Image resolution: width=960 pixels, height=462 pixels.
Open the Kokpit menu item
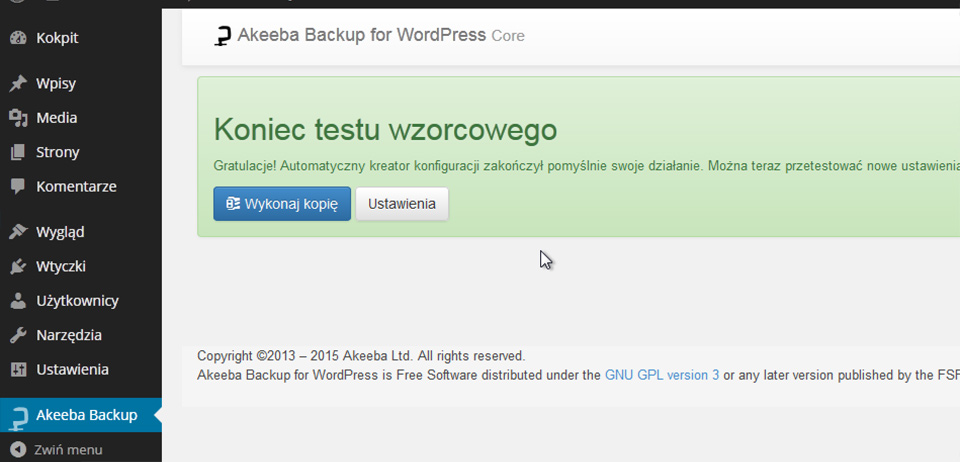pos(81,38)
